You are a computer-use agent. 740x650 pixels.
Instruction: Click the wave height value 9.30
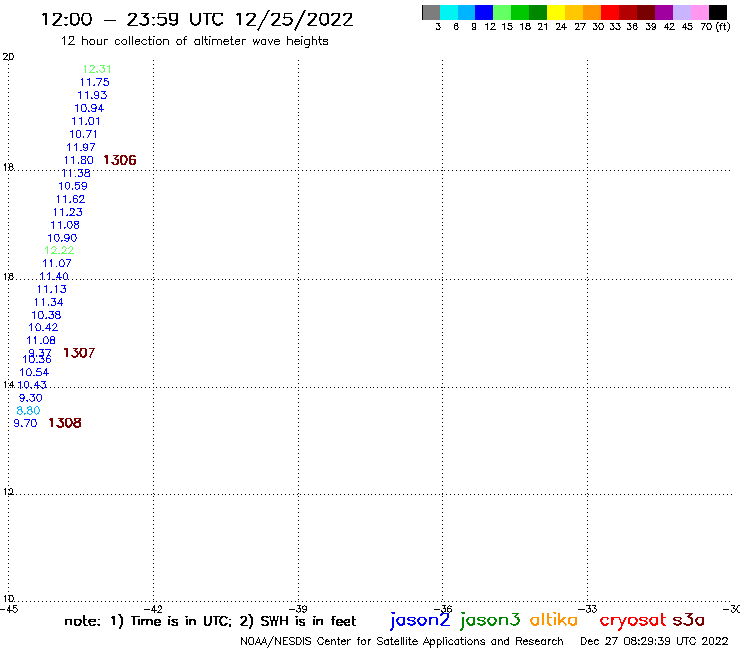(x=30, y=398)
